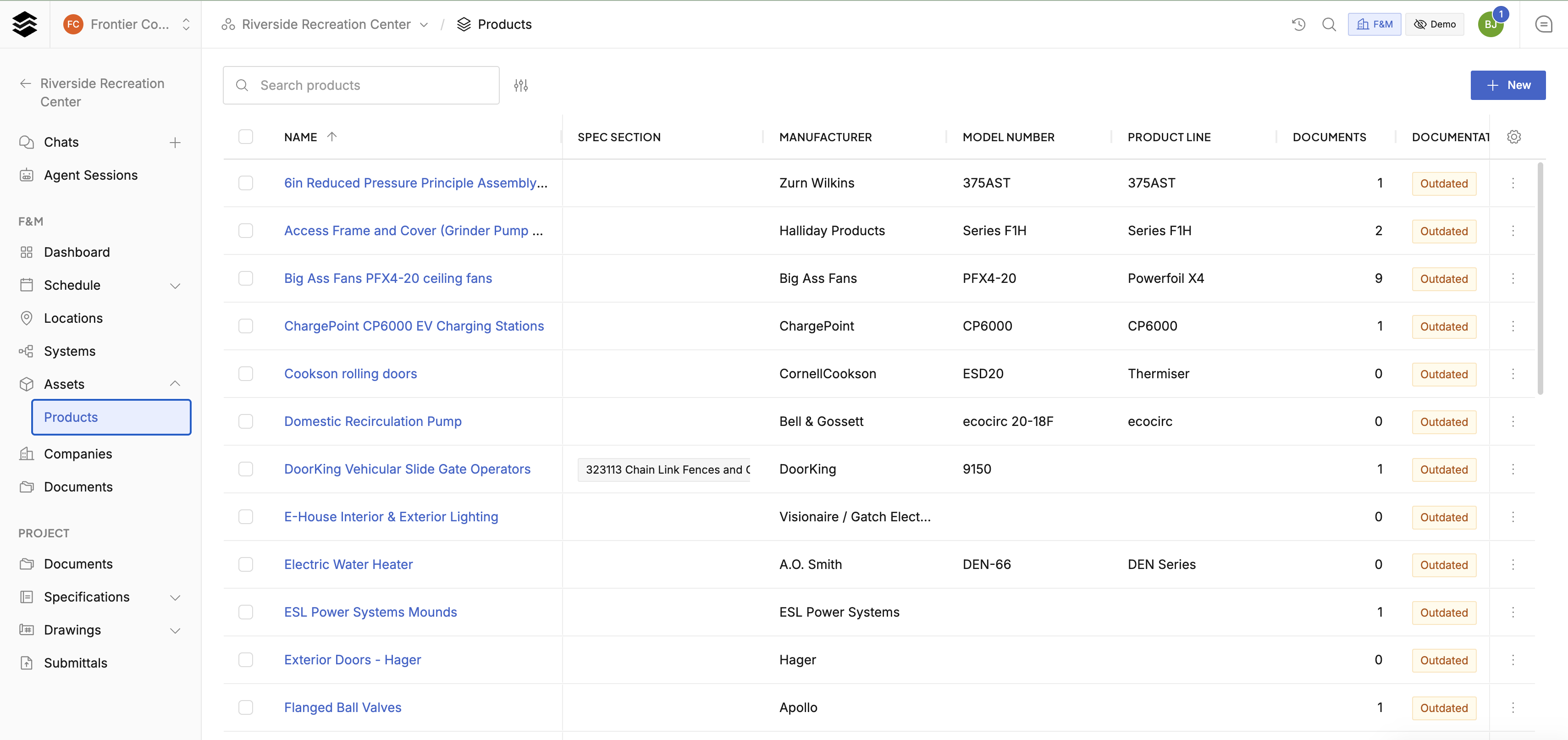Screen dimensions: 1568x740
Task: Open row menu for Halliday Products row
Action: [1513, 231]
